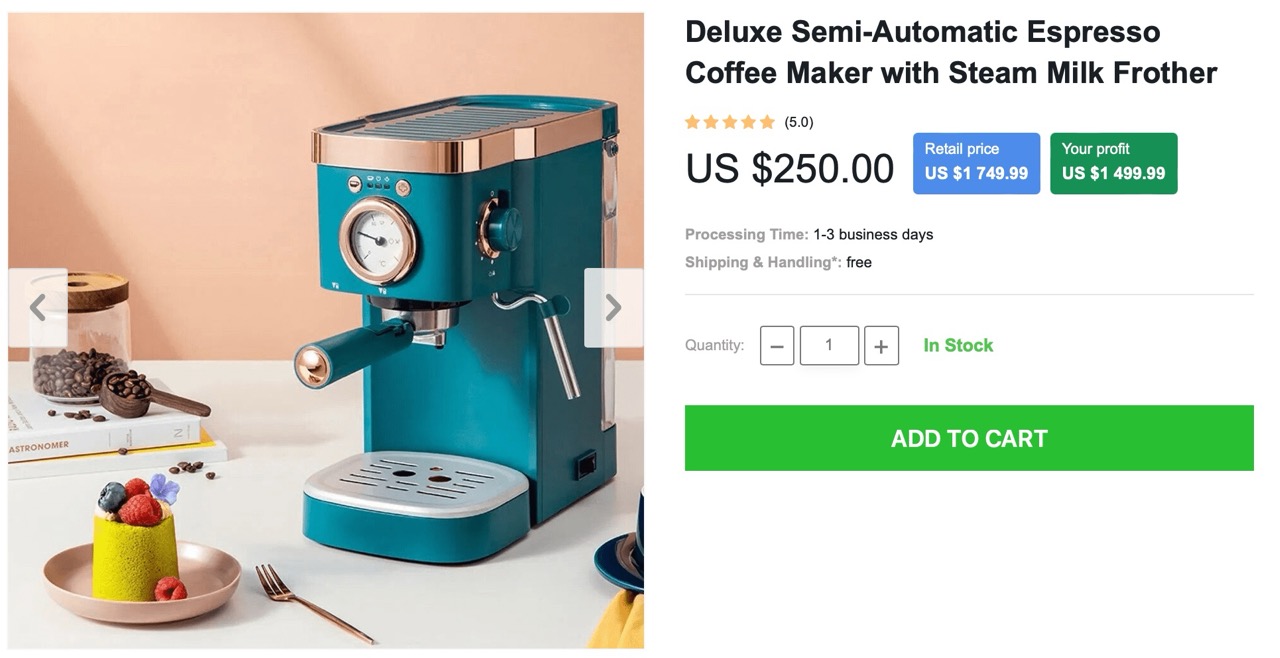
Task: Click the Deluxe Semi-Automatic Espresso product title
Action: point(951,52)
